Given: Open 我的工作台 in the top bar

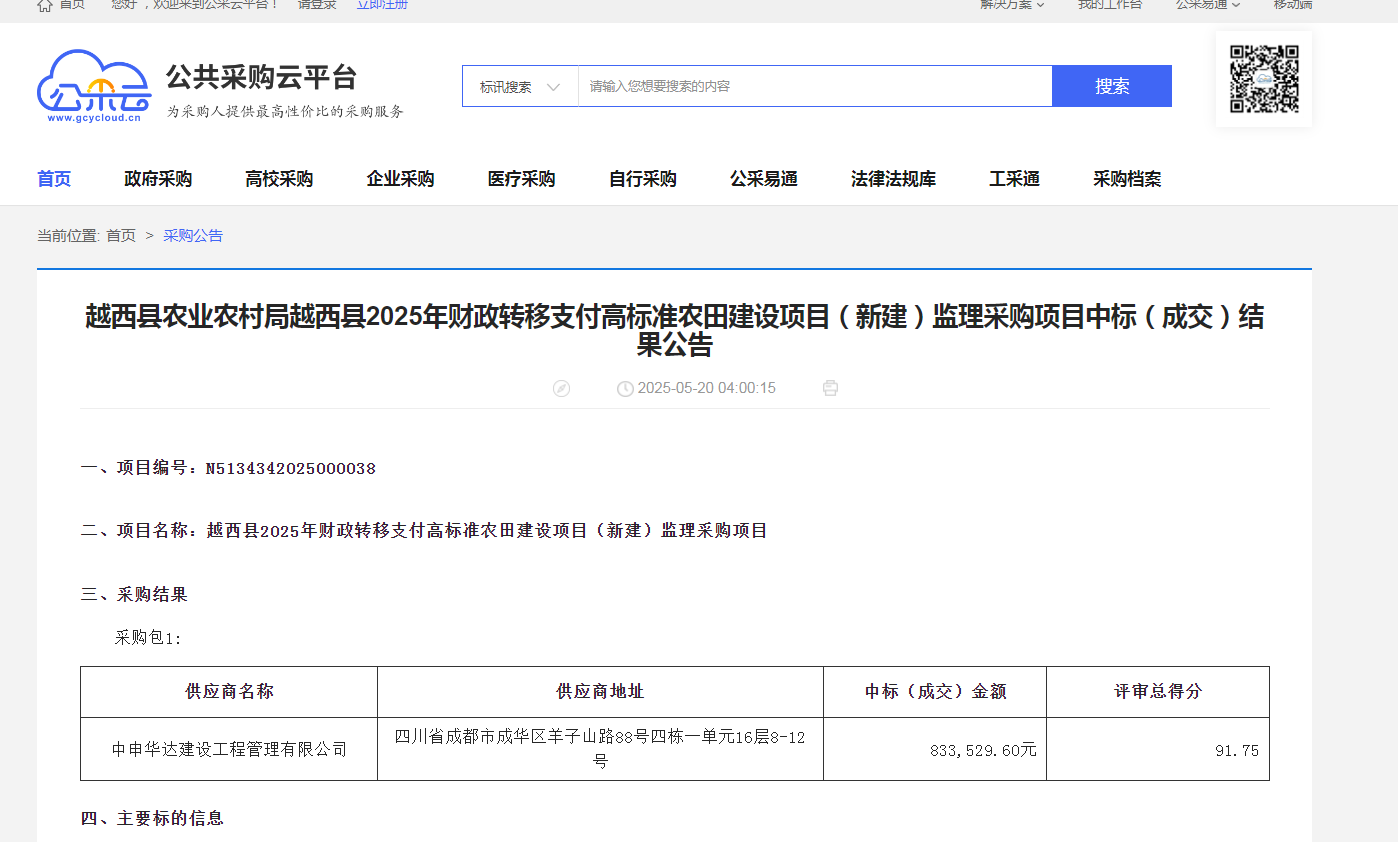Looking at the screenshot, I should [1109, 5].
